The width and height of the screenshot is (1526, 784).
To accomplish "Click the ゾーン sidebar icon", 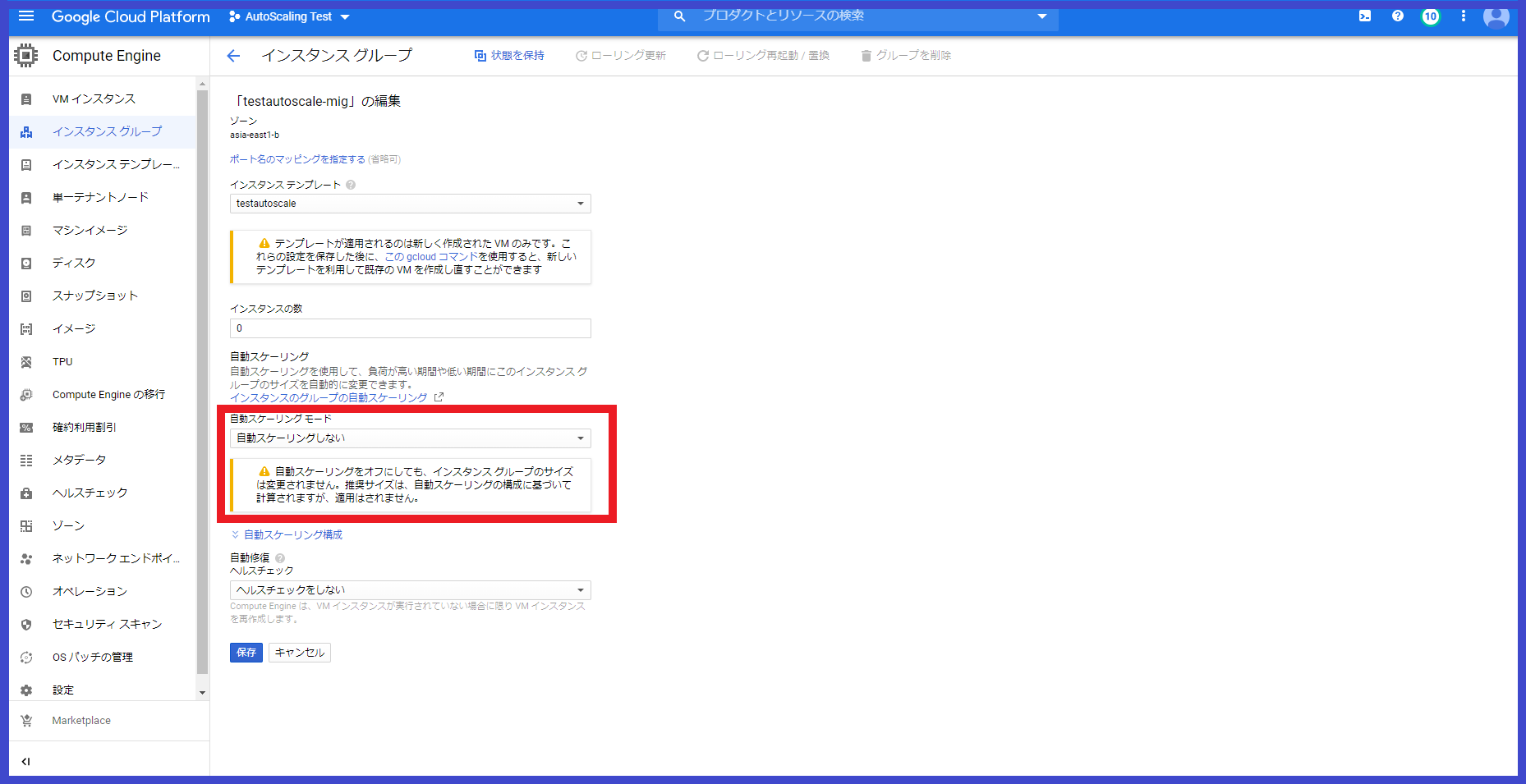I will pyautogui.click(x=26, y=526).
